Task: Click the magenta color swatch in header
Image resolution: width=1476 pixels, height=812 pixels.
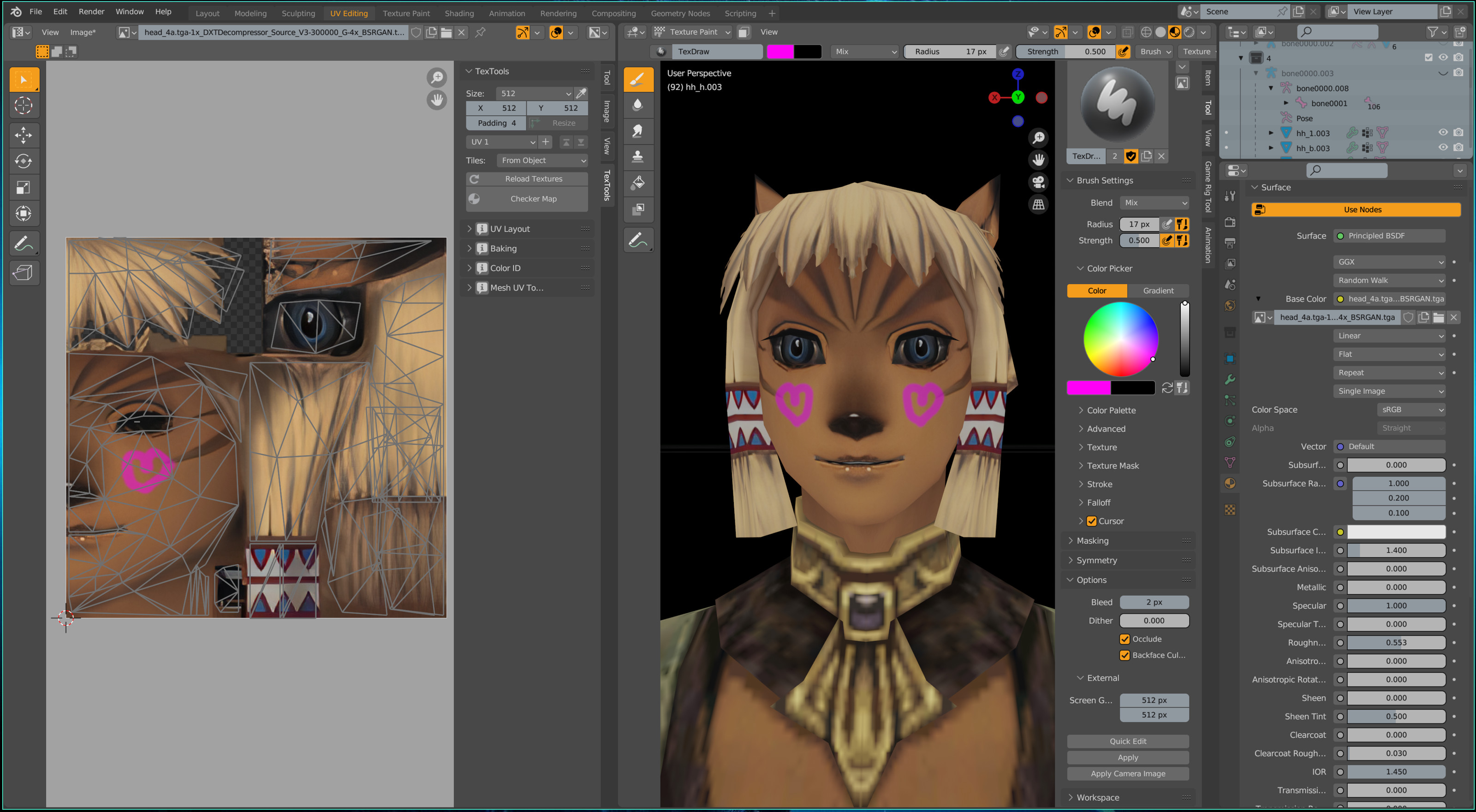Action: [780, 52]
